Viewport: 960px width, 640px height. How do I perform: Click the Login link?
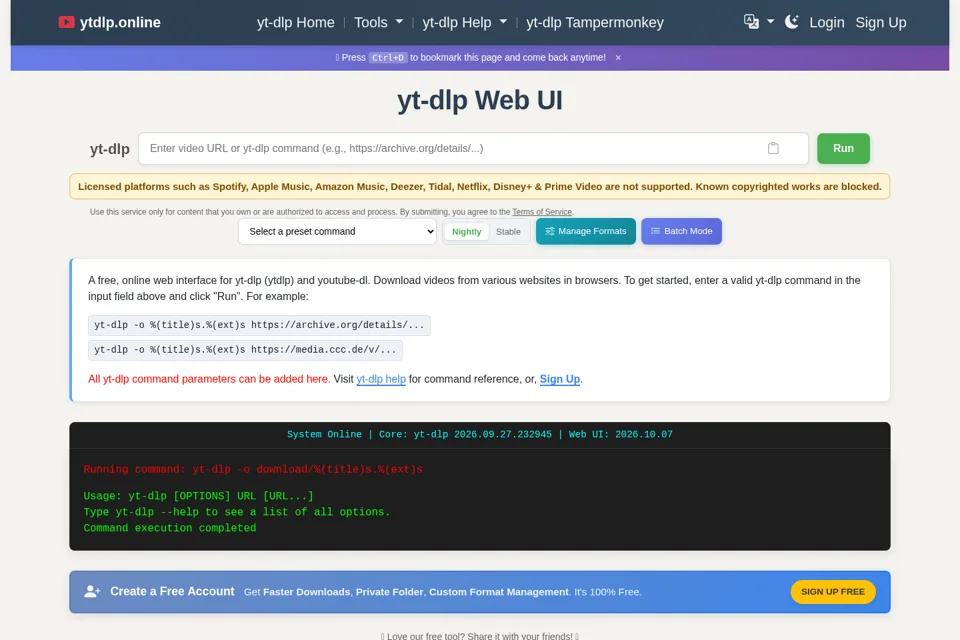coord(827,23)
